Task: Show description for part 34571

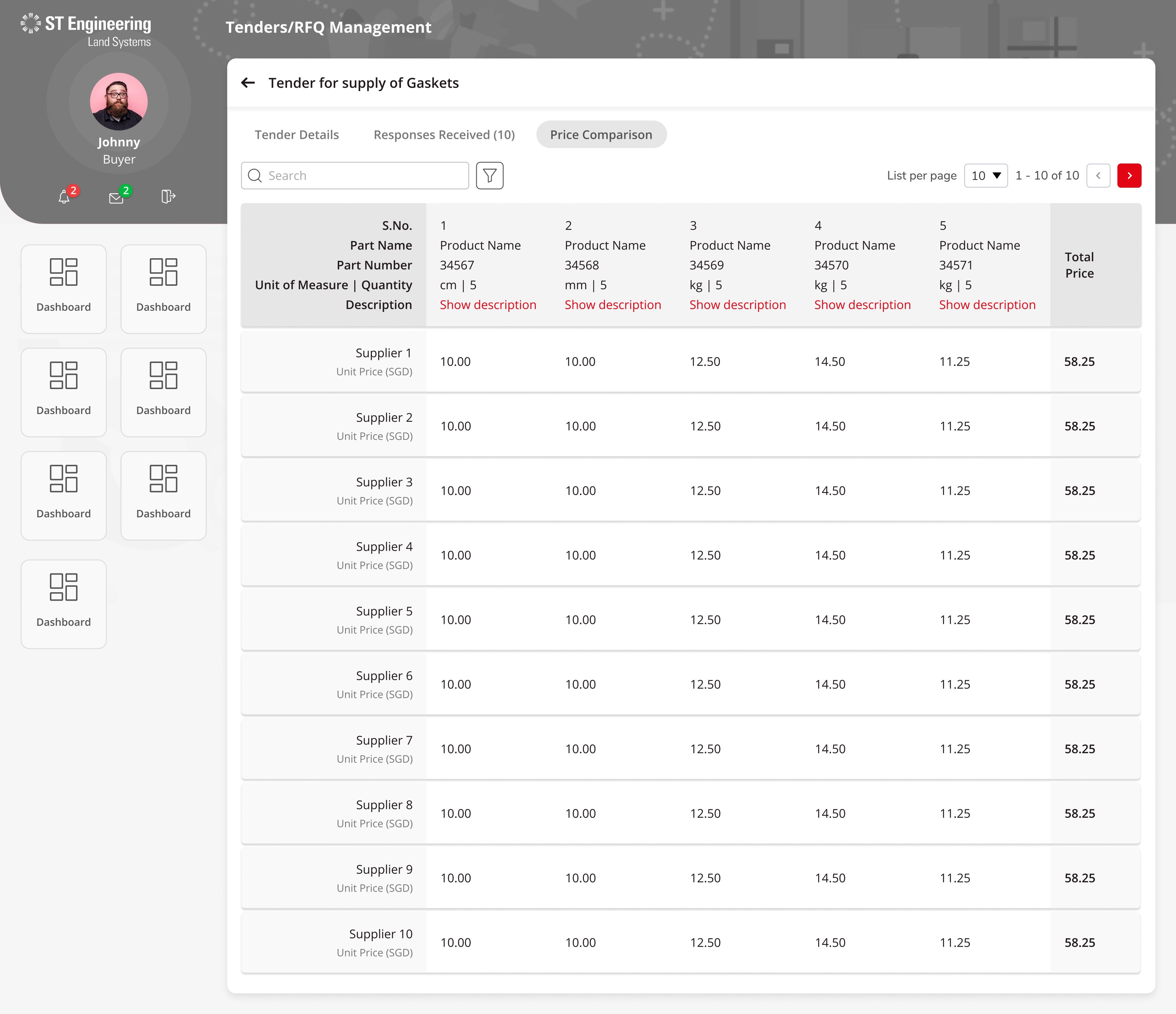Action: [x=987, y=305]
